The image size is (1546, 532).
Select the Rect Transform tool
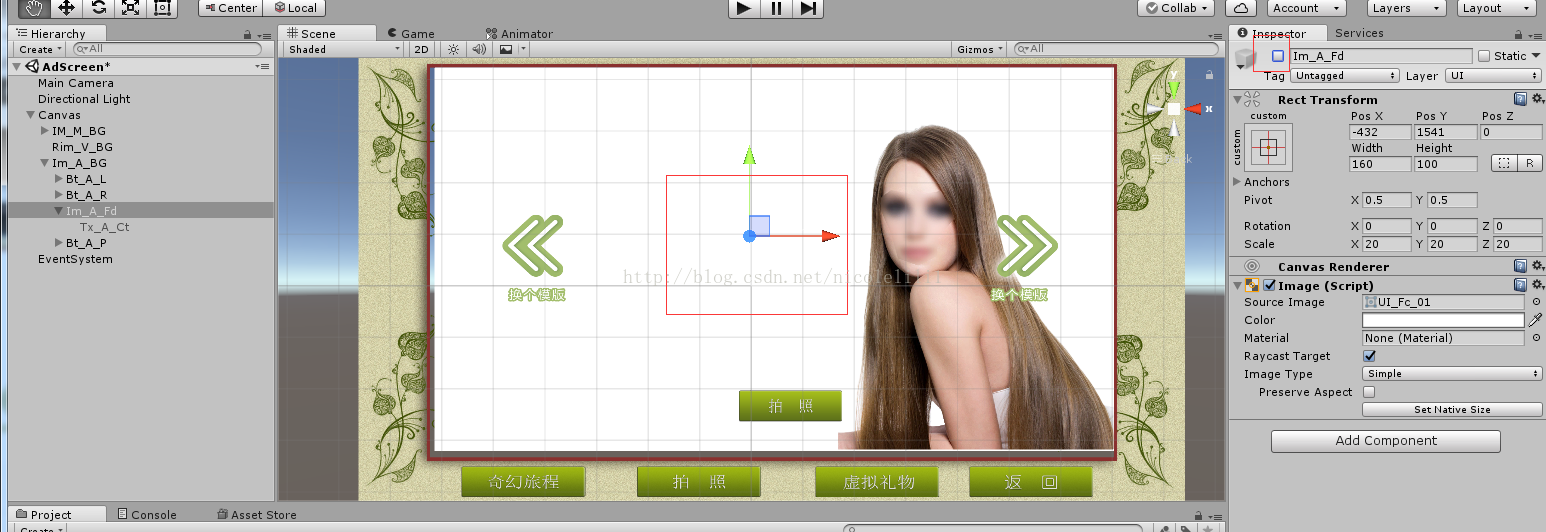[162, 8]
